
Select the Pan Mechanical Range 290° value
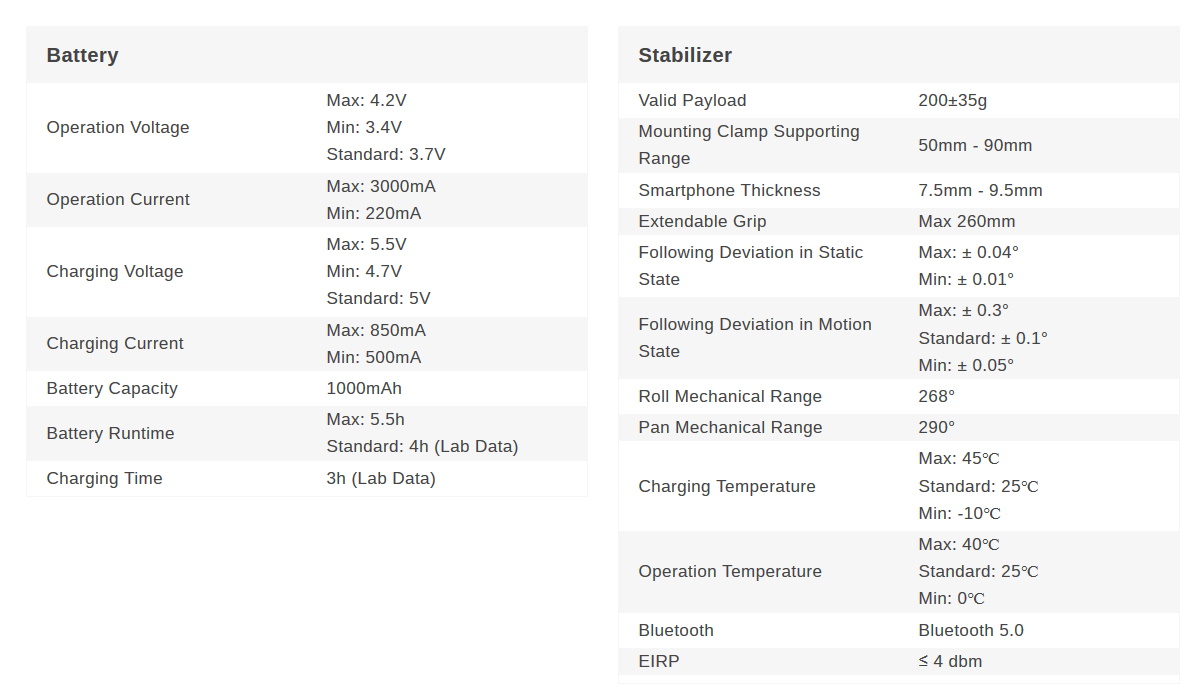pyautogui.click(x=937, y=427)
